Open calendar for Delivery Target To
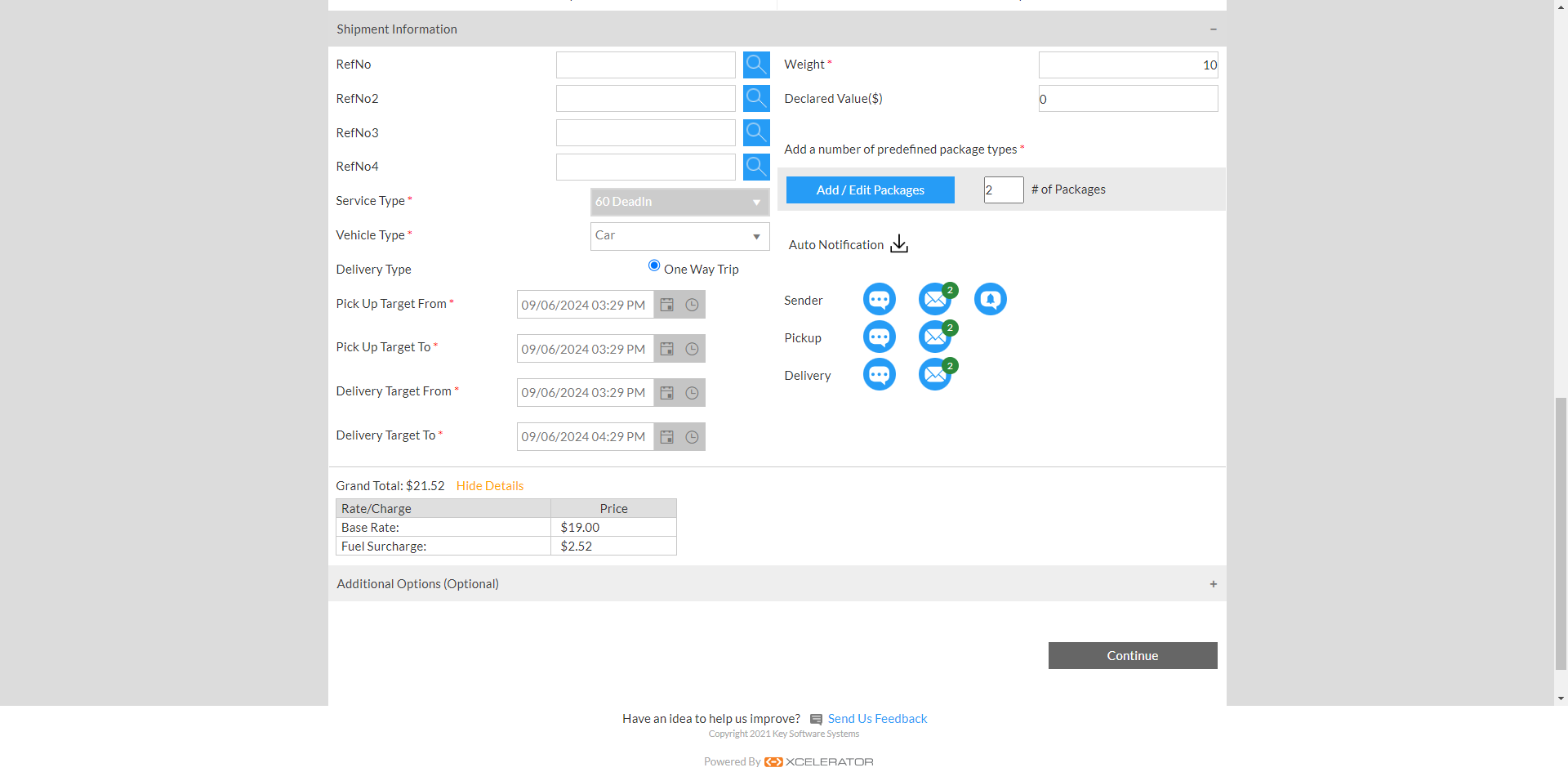Viewport: 1568px width, 772px height. [667, 437]
